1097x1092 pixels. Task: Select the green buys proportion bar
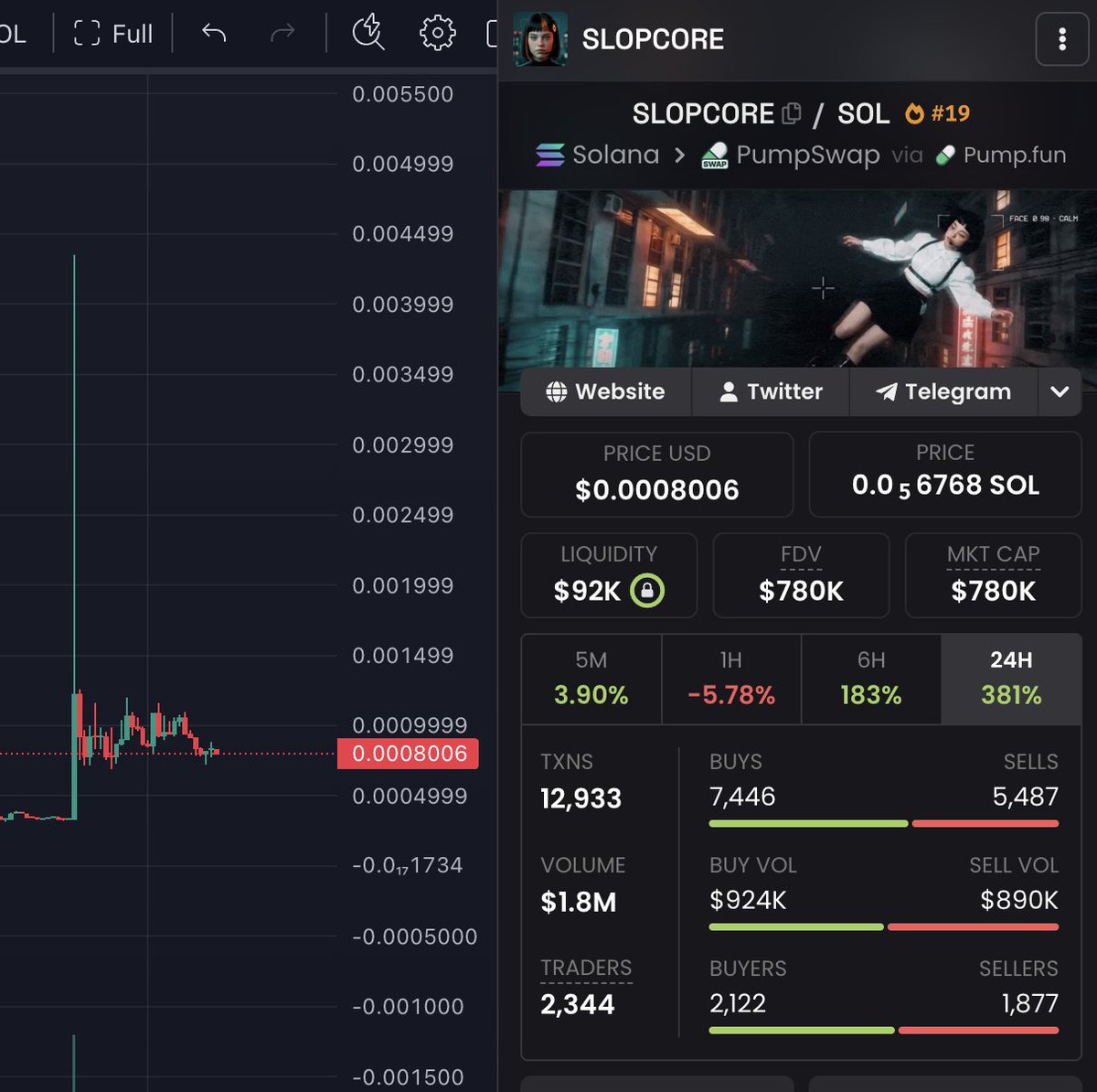pyautogui.click(x=808, y=824)
